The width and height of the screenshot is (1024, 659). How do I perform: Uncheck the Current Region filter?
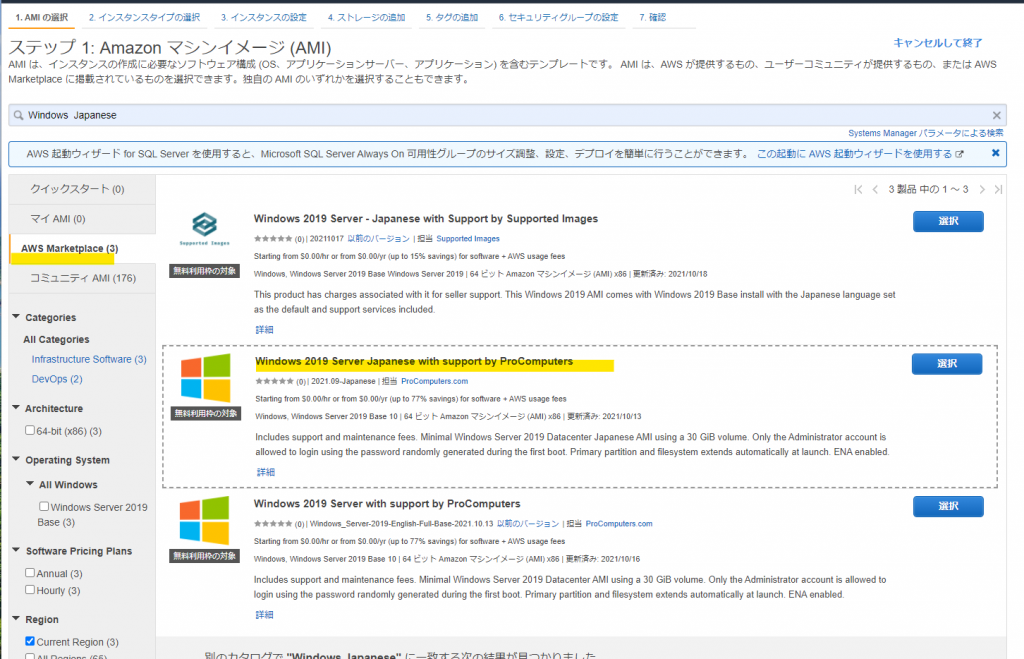[30, 641]
